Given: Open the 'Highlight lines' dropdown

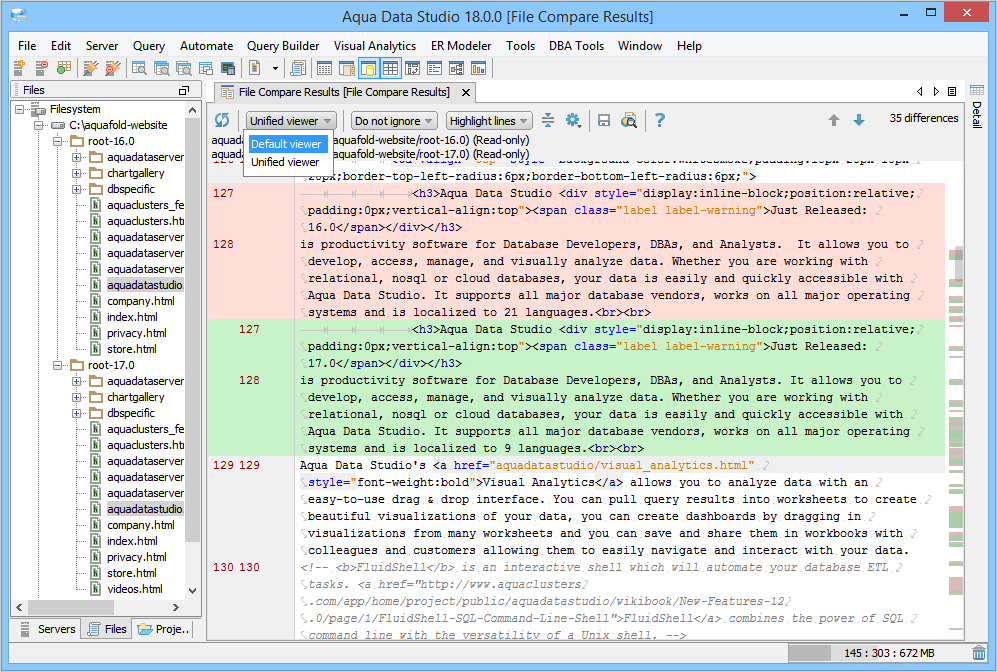Looking at the screenshot, I should 489,120.
